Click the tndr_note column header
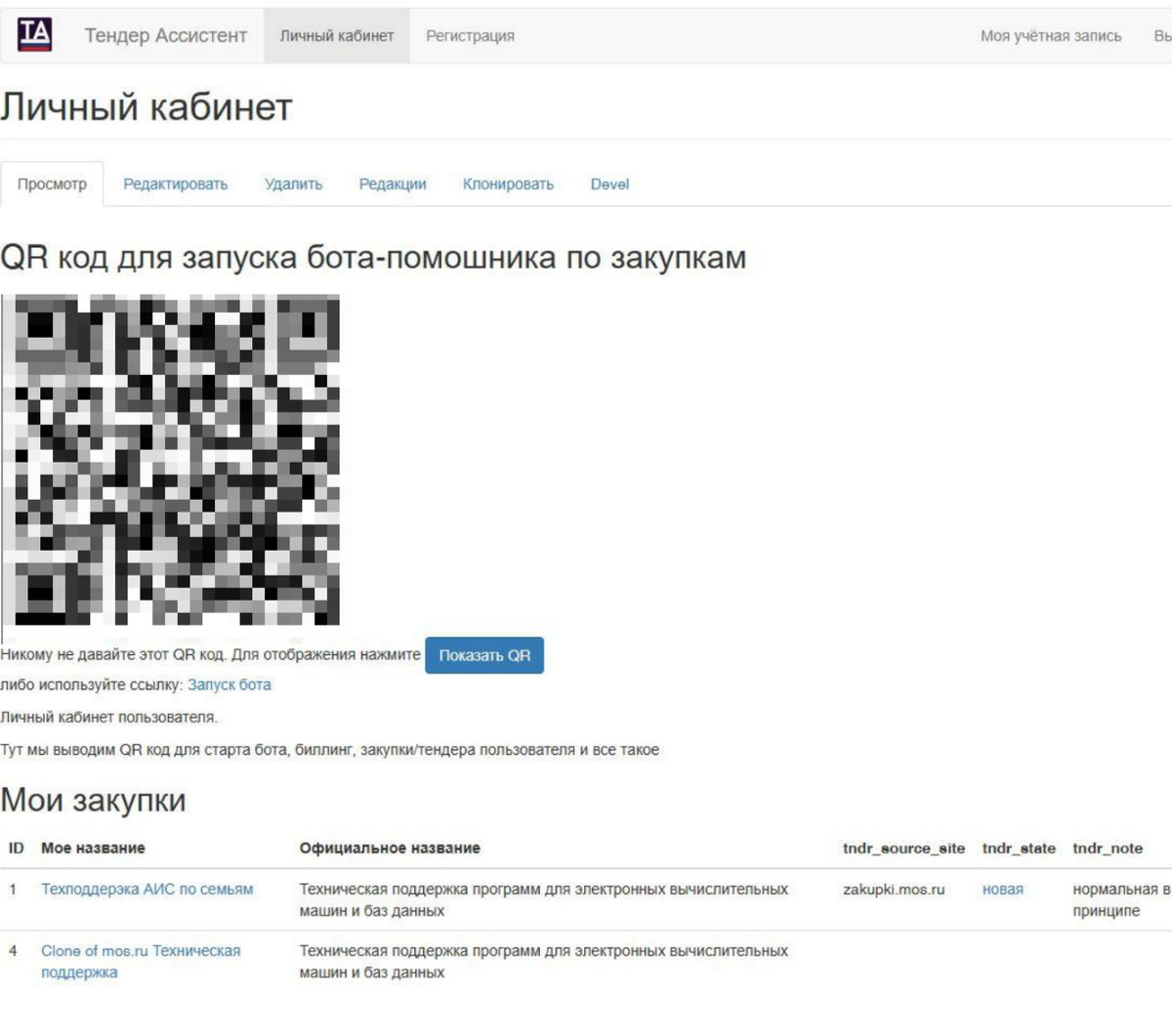1172x1036 pixels. (x=1108, y=849)
